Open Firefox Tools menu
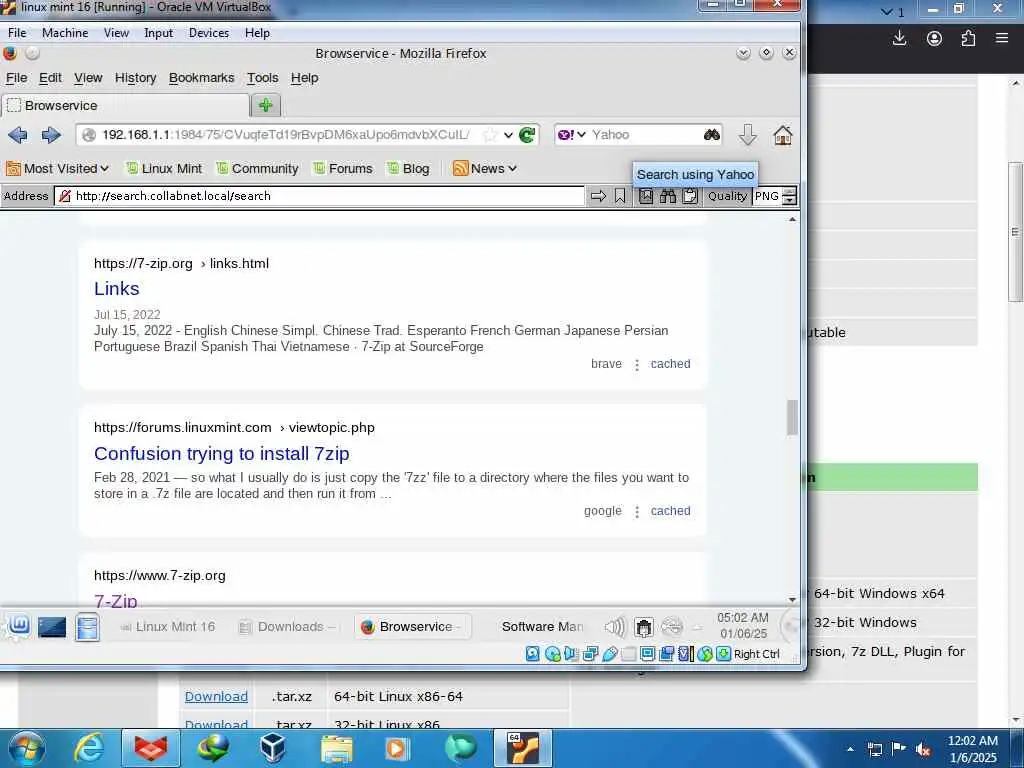1024x768 pixels. tap(263, 78)
